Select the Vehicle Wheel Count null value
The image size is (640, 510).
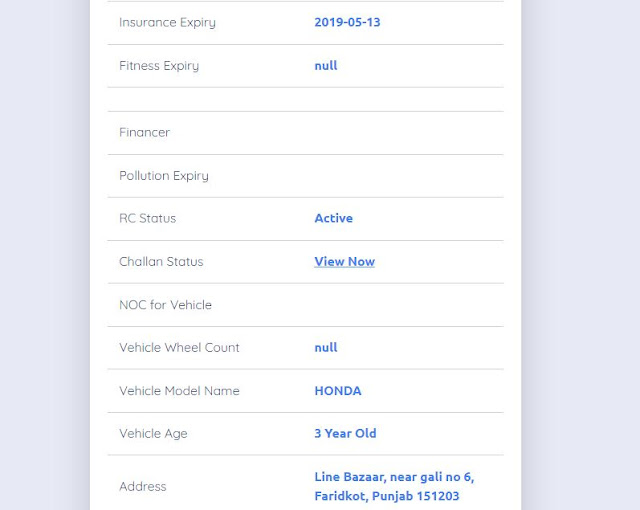click(x=326, y=347)
